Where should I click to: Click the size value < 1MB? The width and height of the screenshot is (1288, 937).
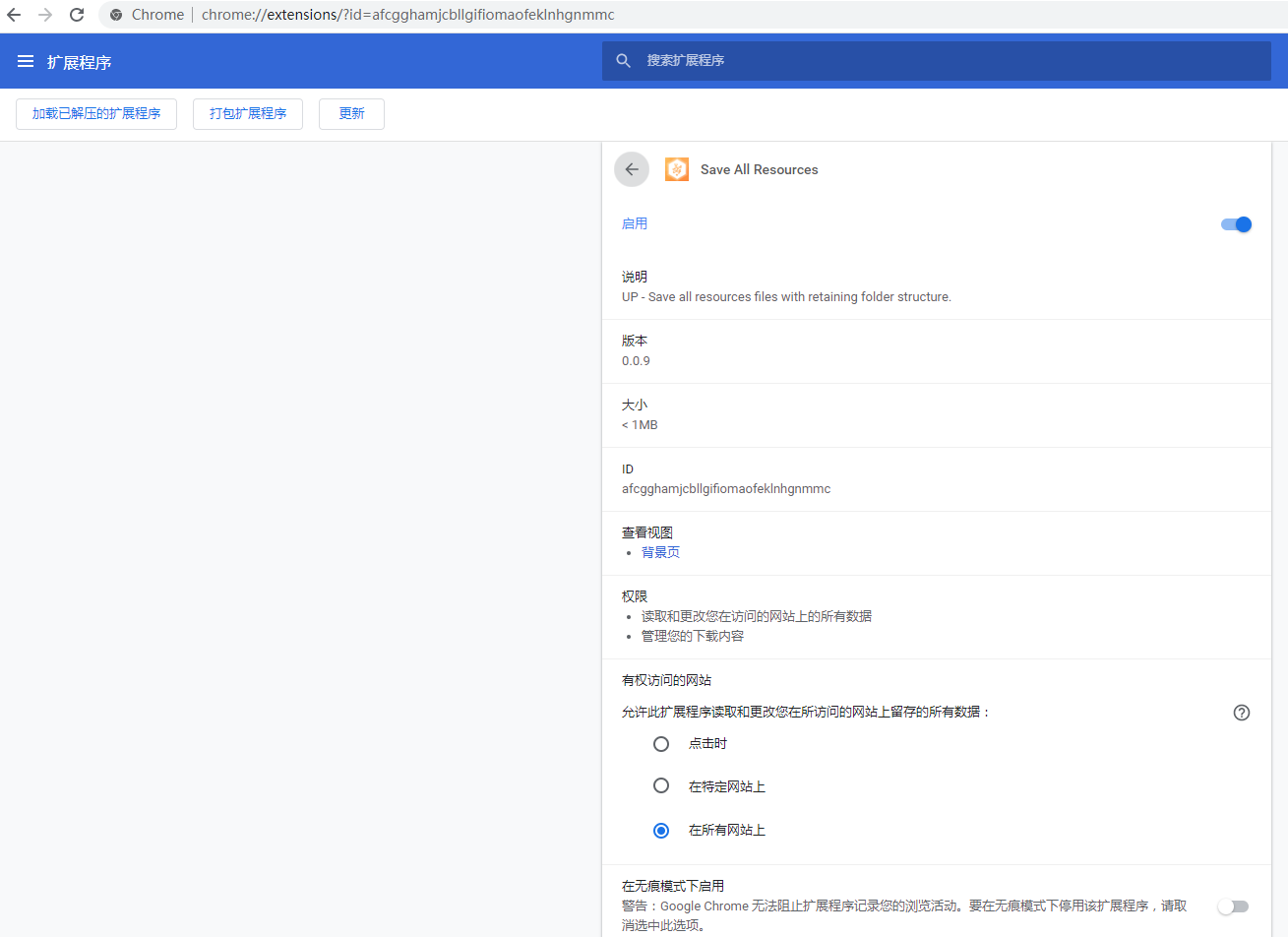[x=640, y=425]
